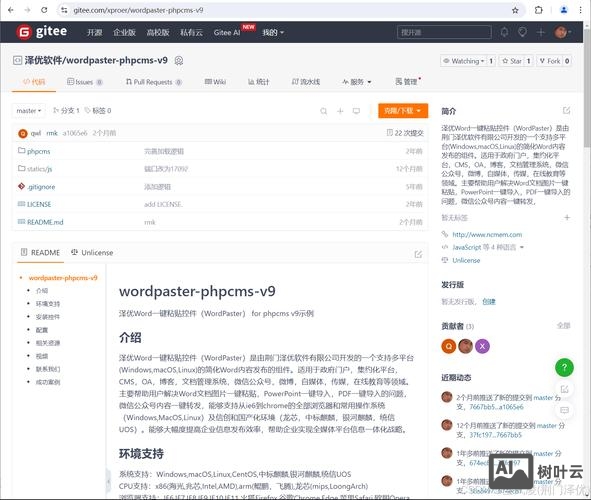Open the .gitignore file
Viewport: 591px width, 500px height.
pyautogui.click(x=41, y=187)
